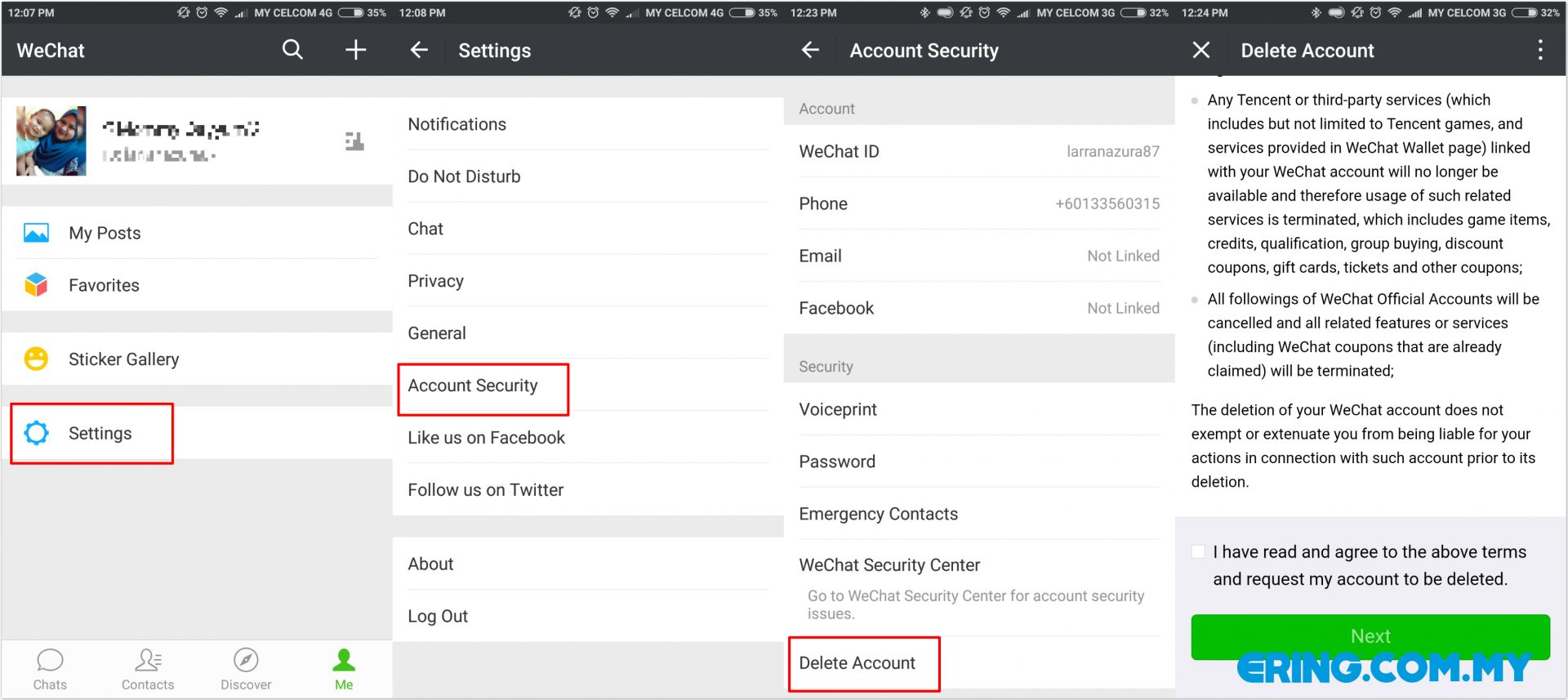Open Sticker Gallery text label

[123, 359]
